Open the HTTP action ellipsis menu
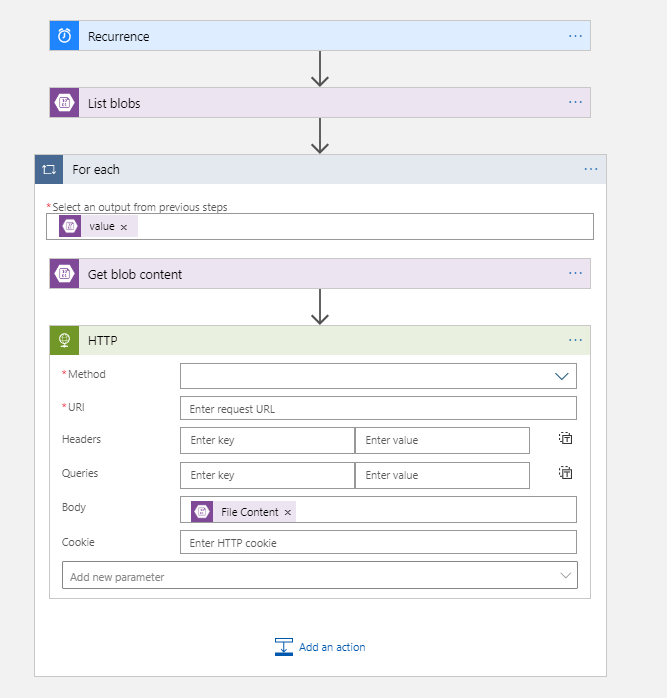Image resolution: width=667 pixels, height=698 pixels. [x=575, y=340]
